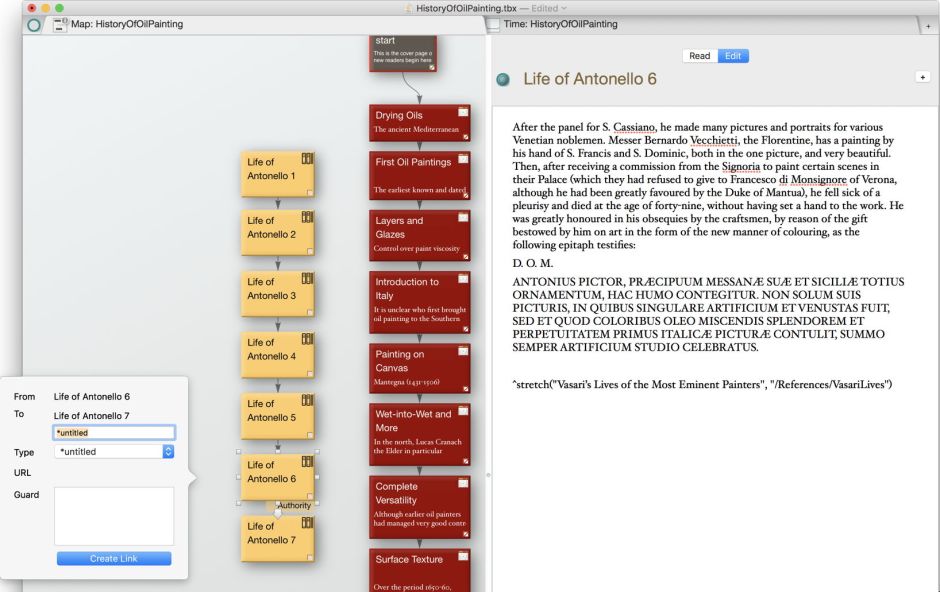Click the badge icon on Drying Oils note
This screenshot has width=940, height=592.
click(x=463, y=111)
